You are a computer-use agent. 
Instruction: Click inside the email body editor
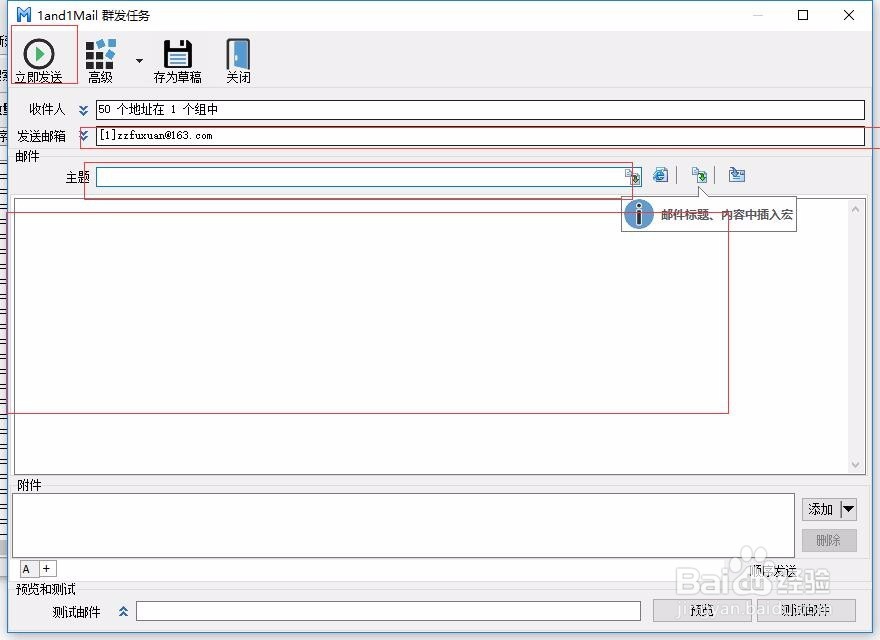431,336
